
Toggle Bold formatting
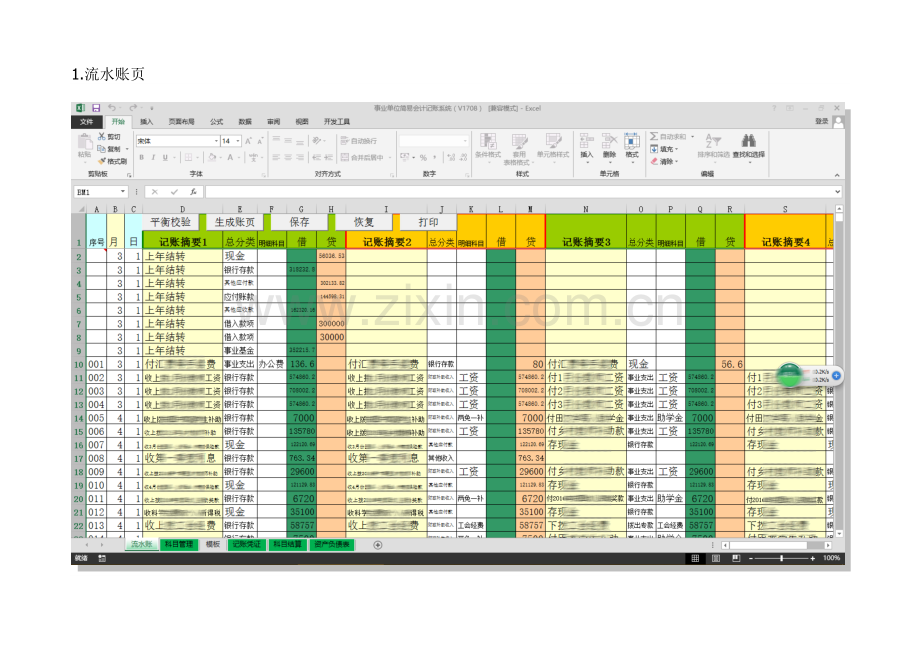(142, 157)
